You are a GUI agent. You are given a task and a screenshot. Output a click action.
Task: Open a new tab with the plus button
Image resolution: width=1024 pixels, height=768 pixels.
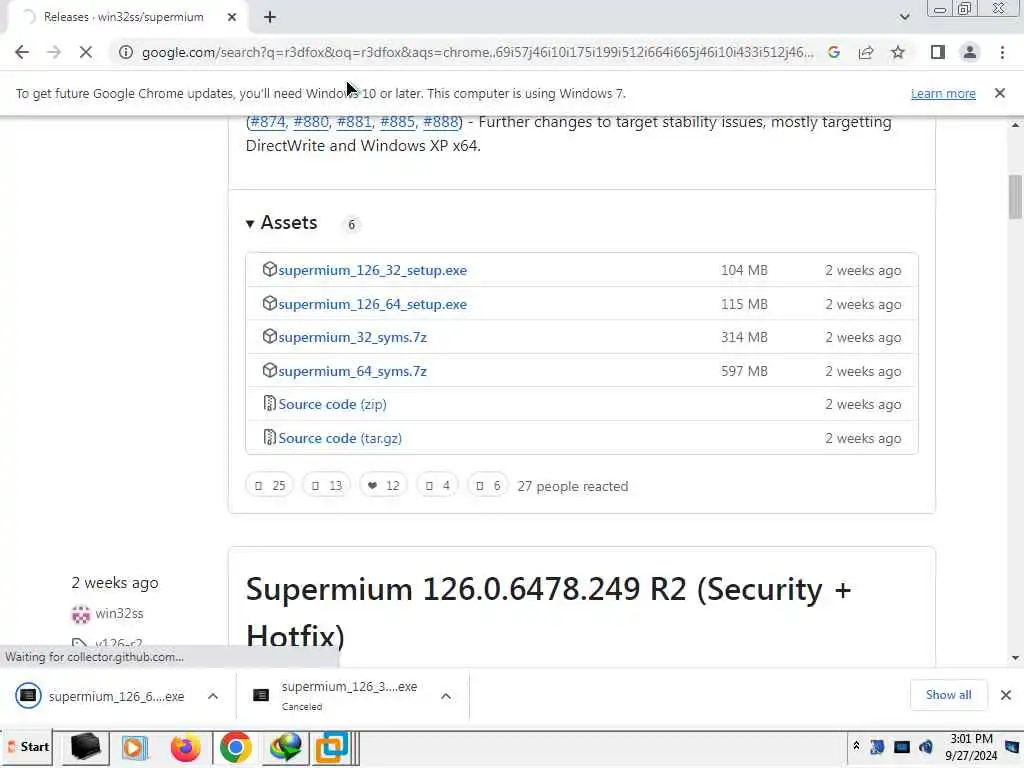point(270,17)
